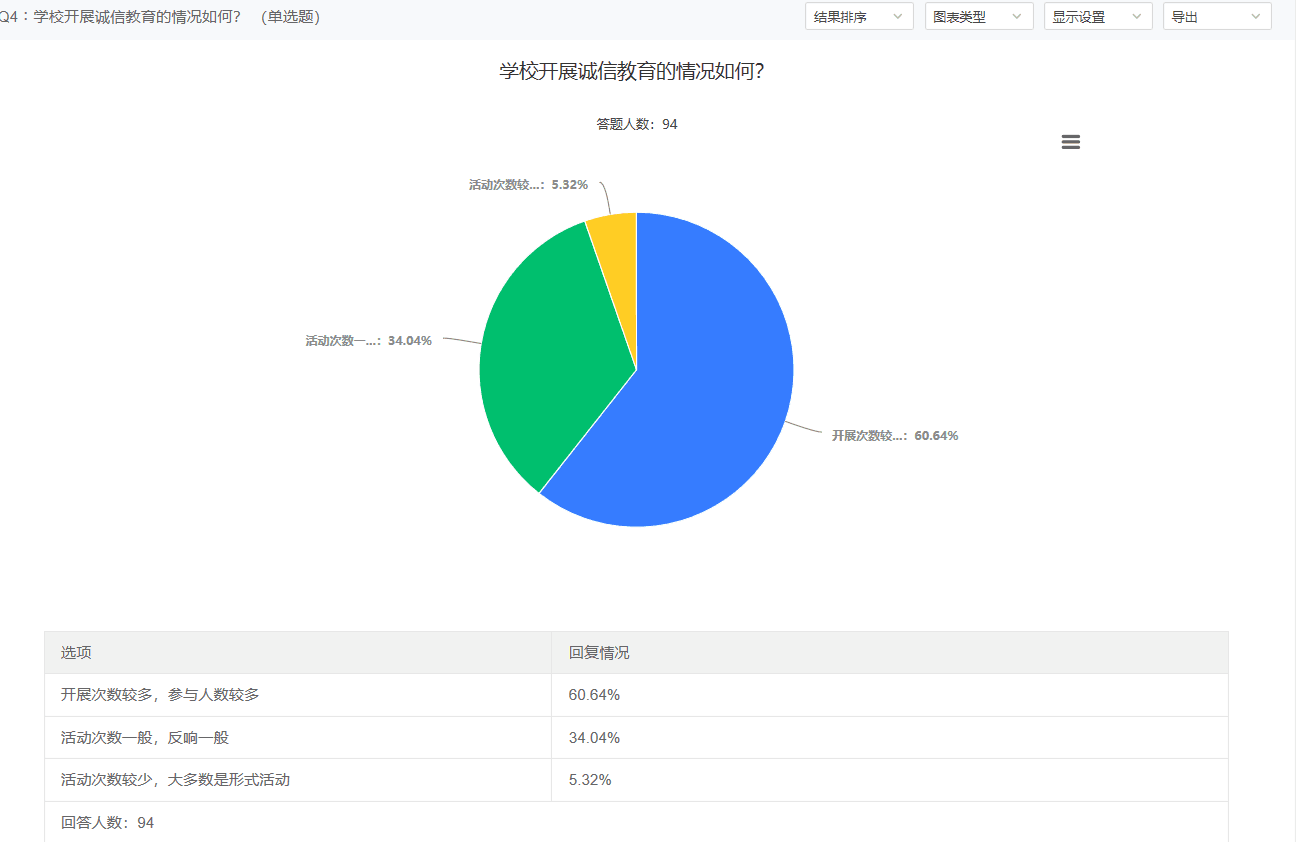Open the 图表类型 dropdown

tap(979, 16)
